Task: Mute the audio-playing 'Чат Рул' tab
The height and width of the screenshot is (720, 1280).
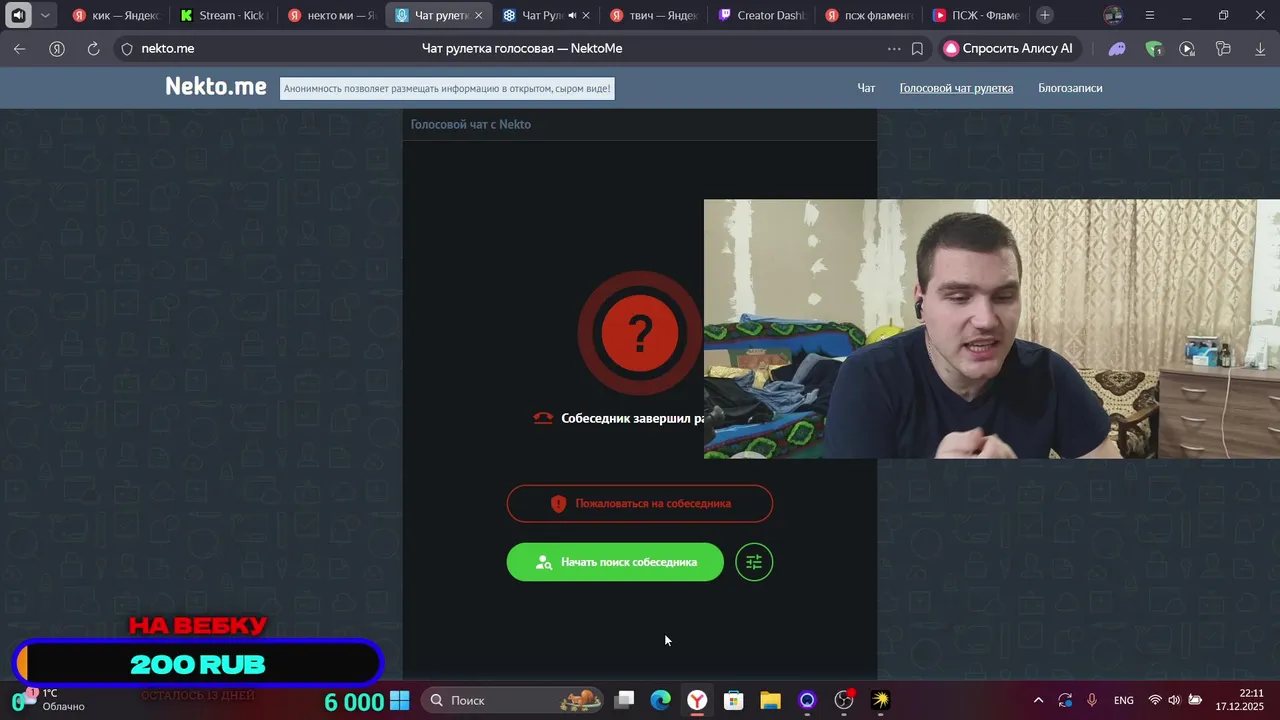Action: point(572,16)
